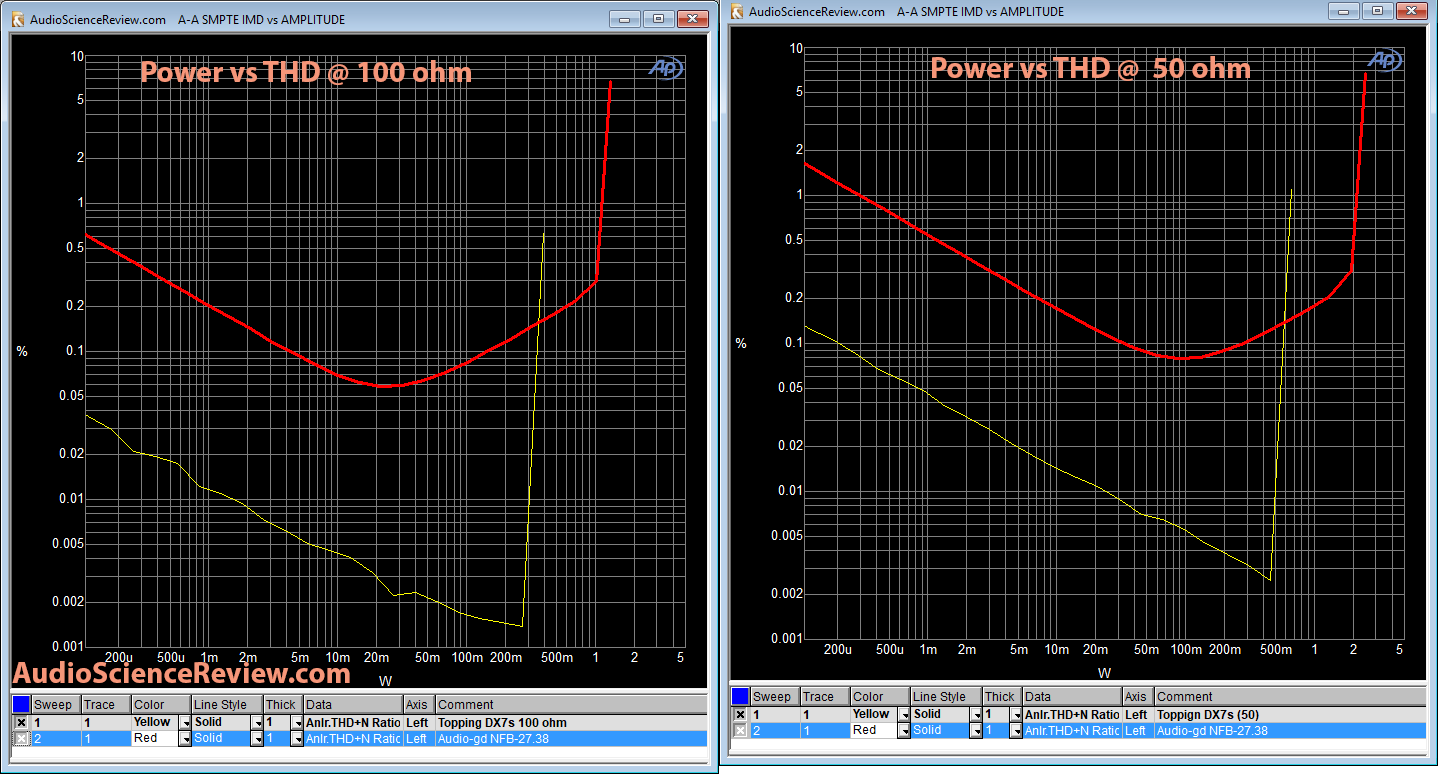Image resolution: width=1438 pixels, height=774 pixels.
Task: Click the % axis label on the 50 ohm graph
Action: 741,343
